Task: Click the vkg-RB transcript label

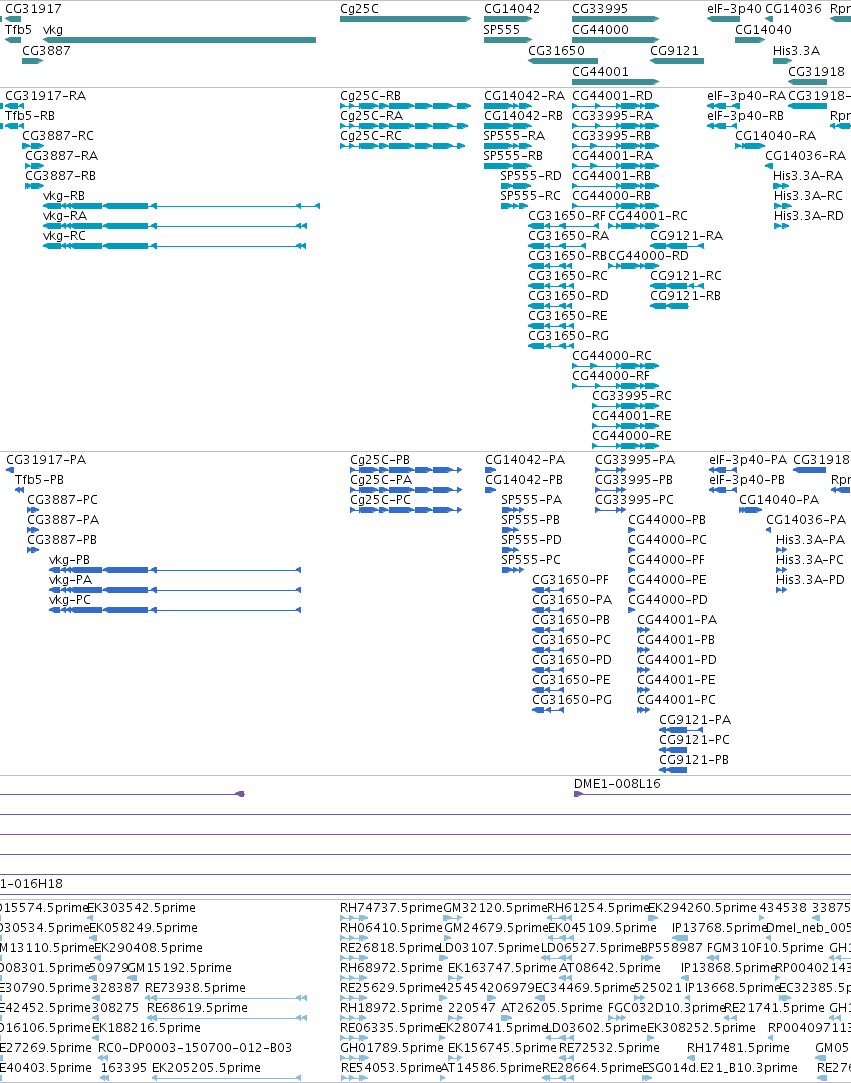Action: [x=64, y=196]
